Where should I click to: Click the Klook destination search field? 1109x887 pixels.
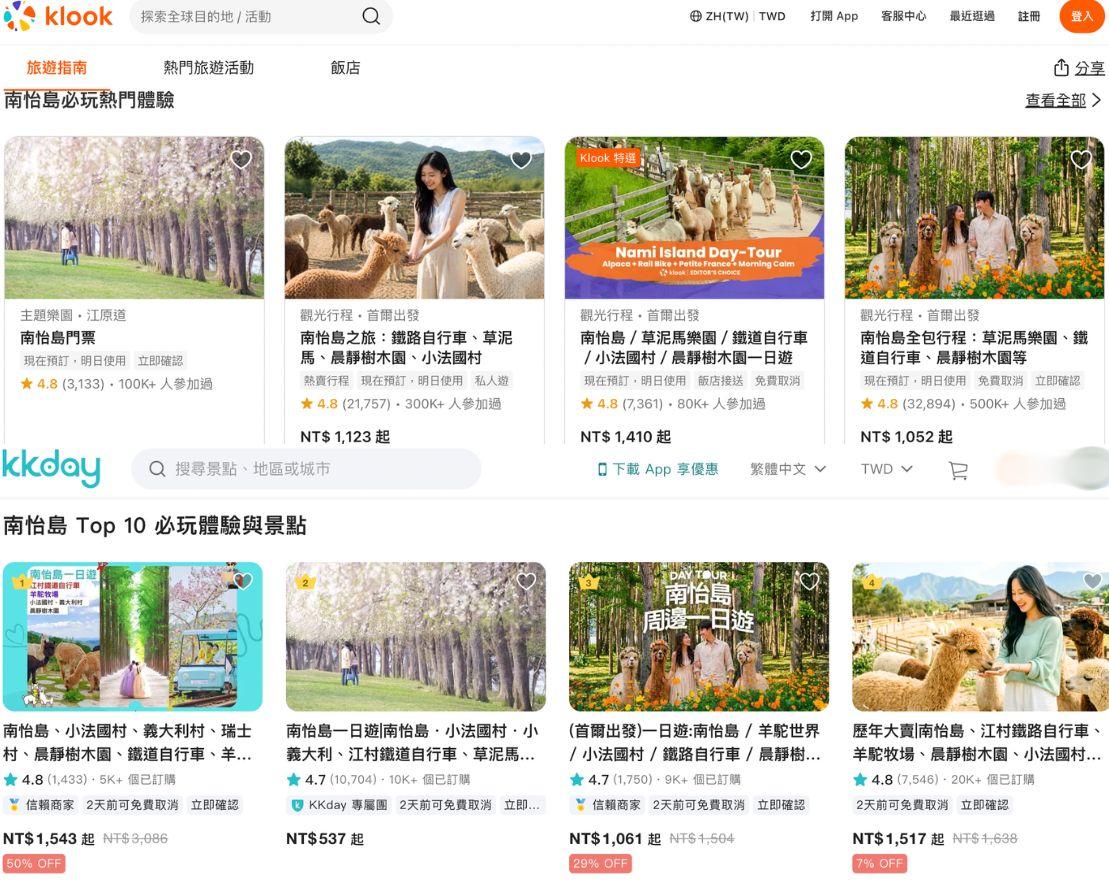[260, 16]
